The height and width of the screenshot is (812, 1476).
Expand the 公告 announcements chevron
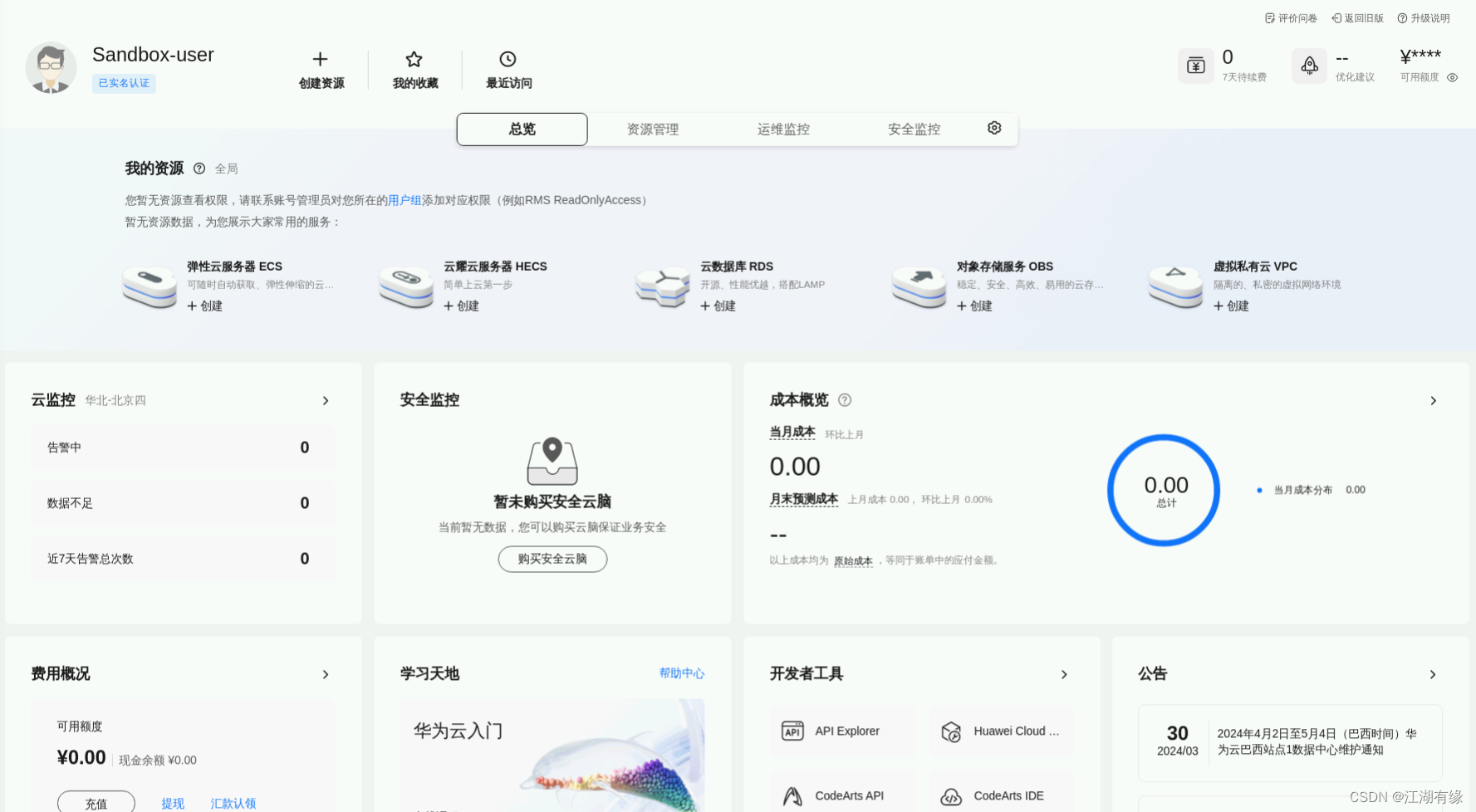1434,675
